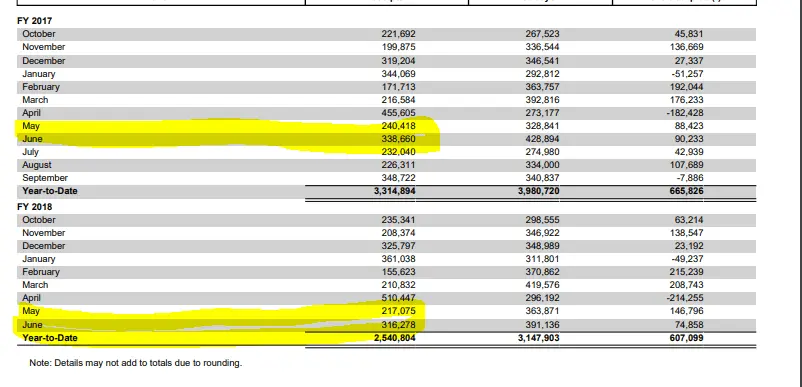Select the FY 2017 total 3,314,894
The height and width of the screenshot is (387, 802).
coord(394,191)
